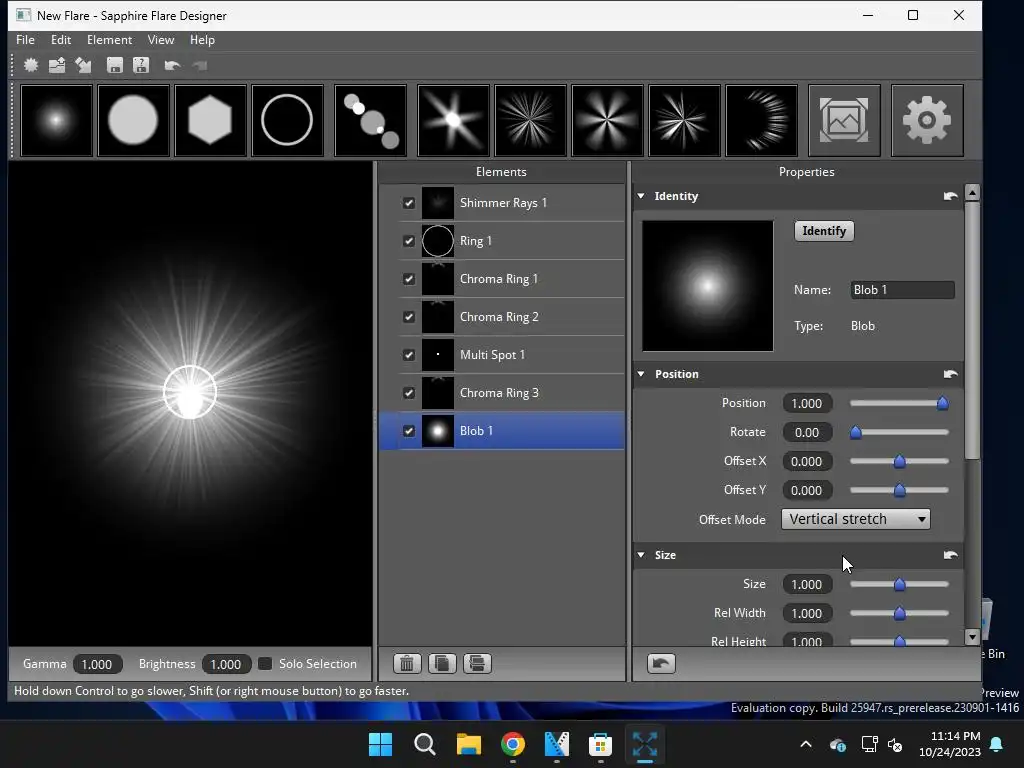Toggle the Chroma Ring 2 checkbox

pos(409,317)
